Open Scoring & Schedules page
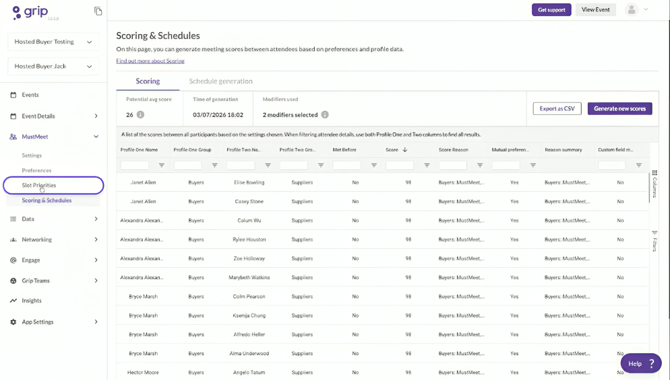The width and height of the screenshot is (670, 380). coord(47,200)
